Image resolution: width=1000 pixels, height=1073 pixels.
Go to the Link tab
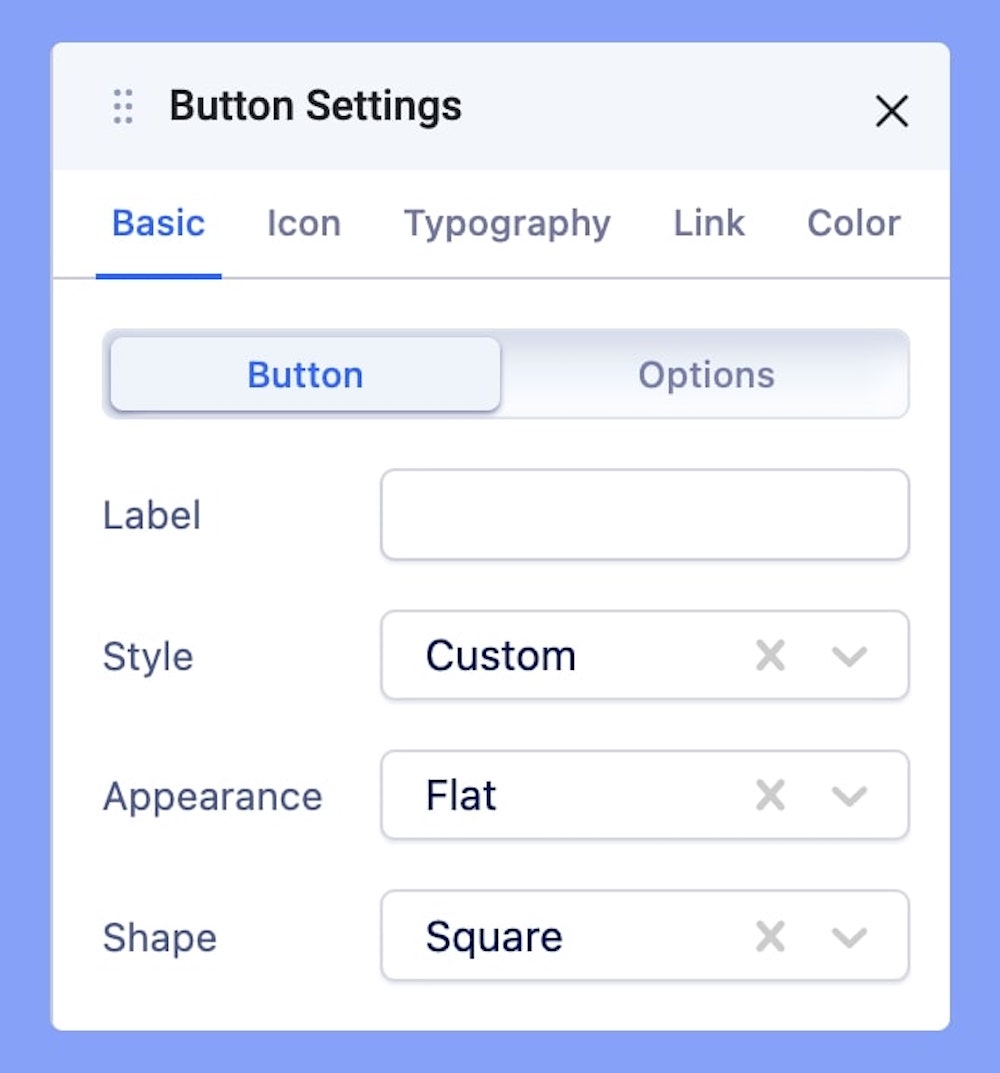coord(708,223)
